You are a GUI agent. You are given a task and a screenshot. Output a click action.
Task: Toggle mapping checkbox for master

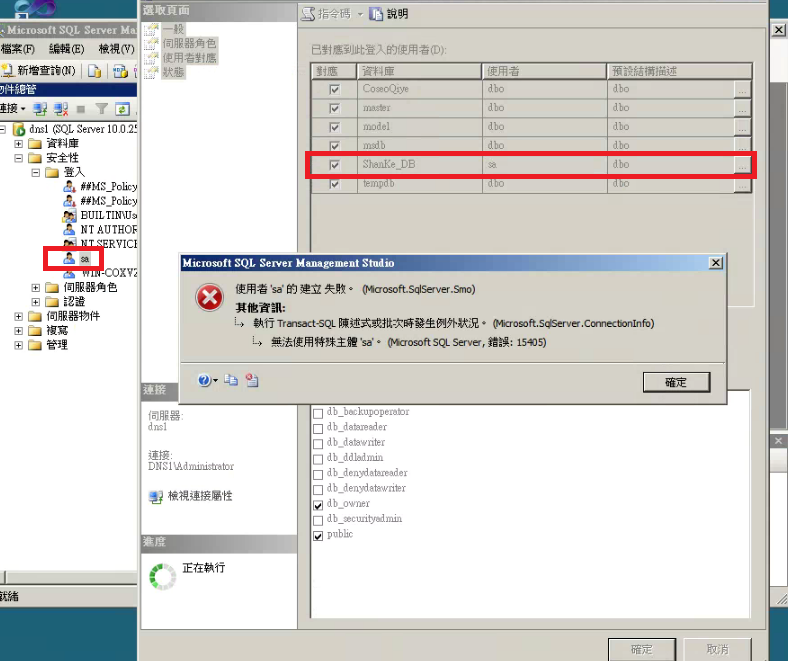[334, 109]
